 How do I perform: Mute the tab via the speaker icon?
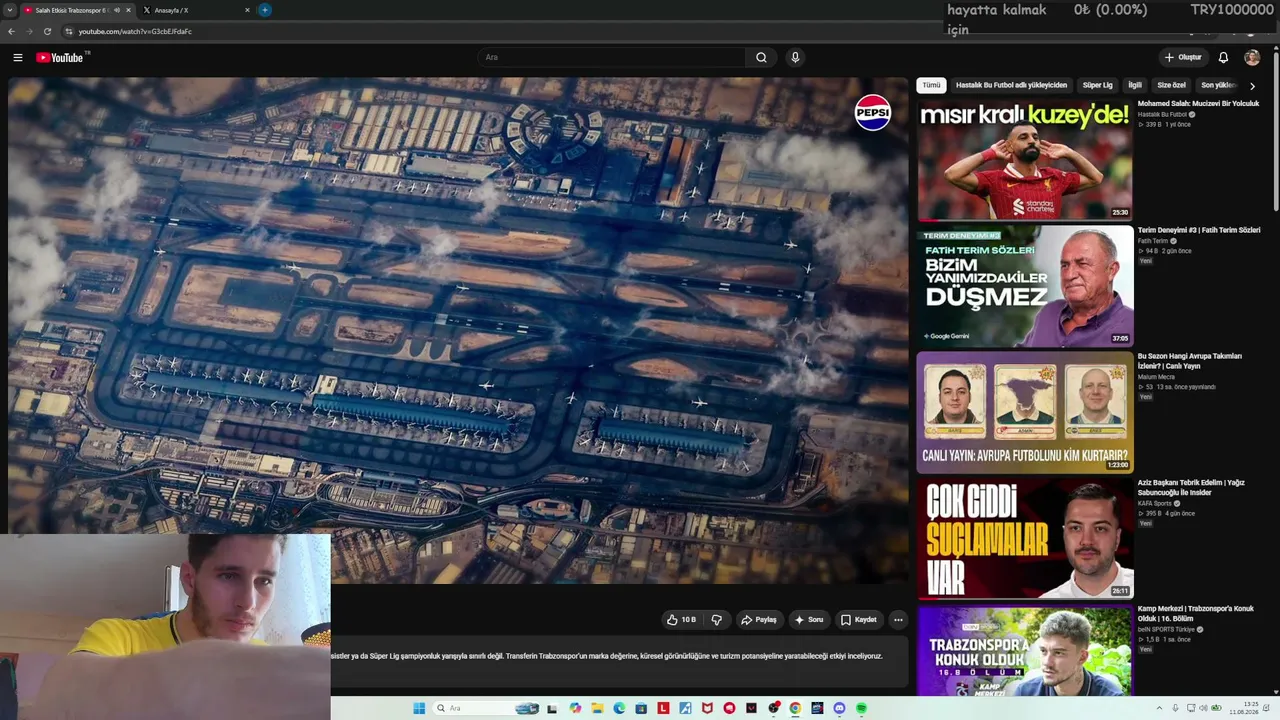point(117,10)
